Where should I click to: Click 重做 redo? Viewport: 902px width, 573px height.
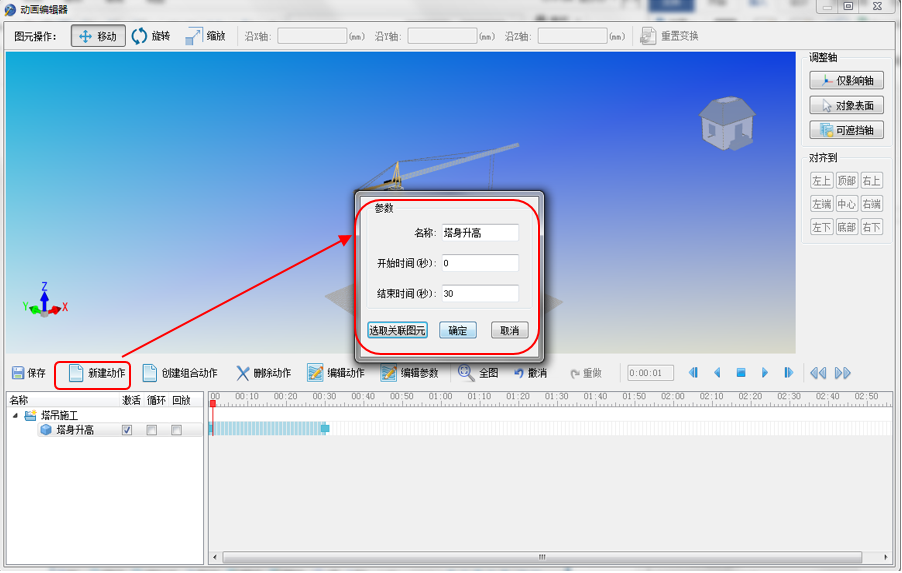click(x=586, y=373)
